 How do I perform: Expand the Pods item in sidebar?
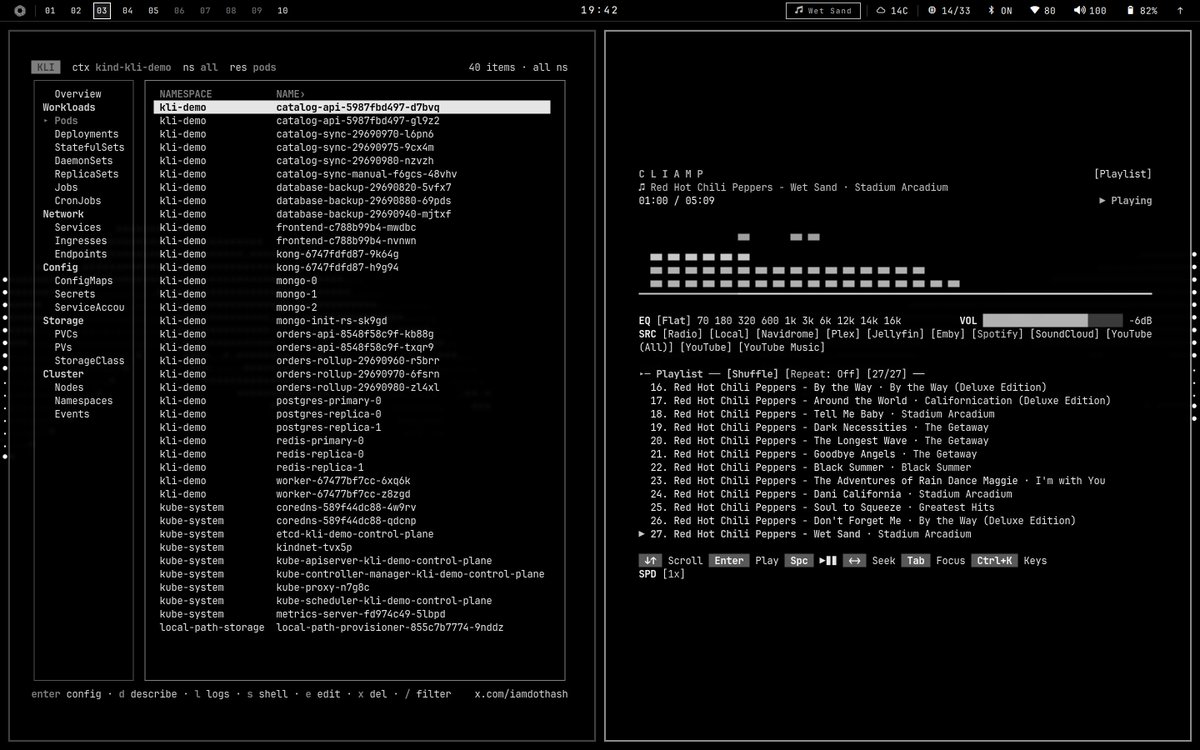click(x=66, y=121)
